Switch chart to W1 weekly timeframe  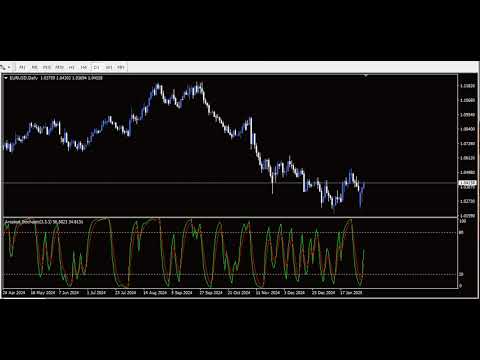109,67
